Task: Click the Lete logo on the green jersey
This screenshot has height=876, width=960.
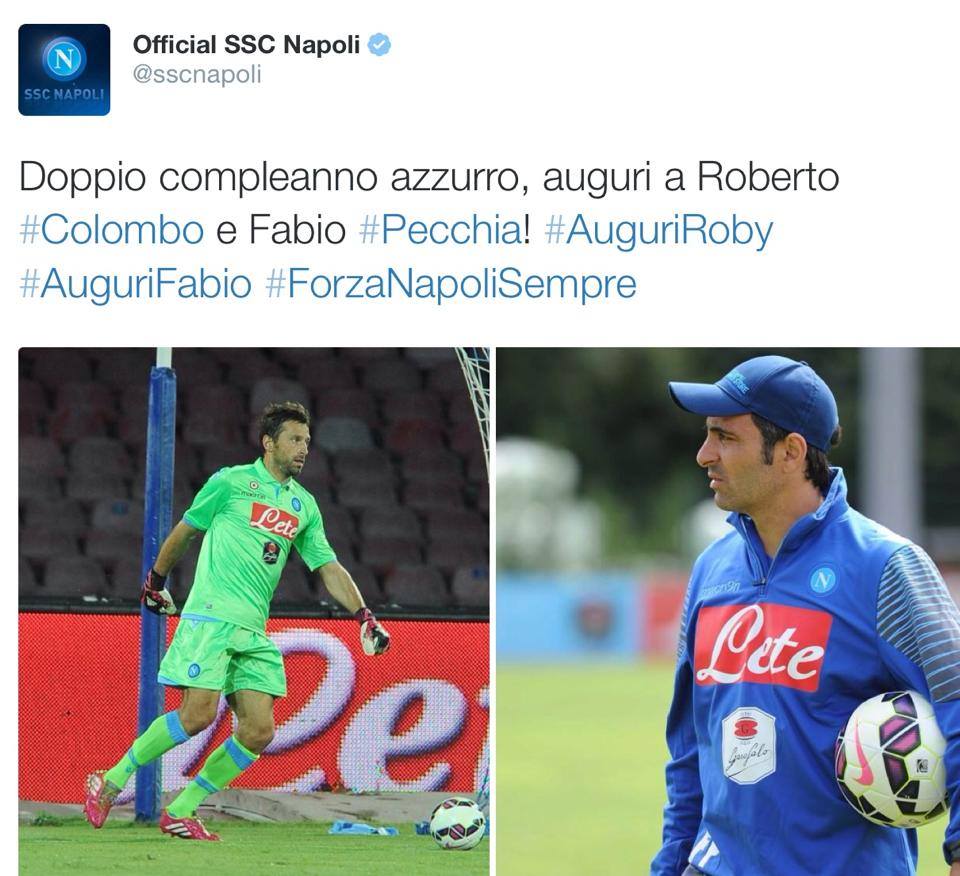Action: pos(274,522)
